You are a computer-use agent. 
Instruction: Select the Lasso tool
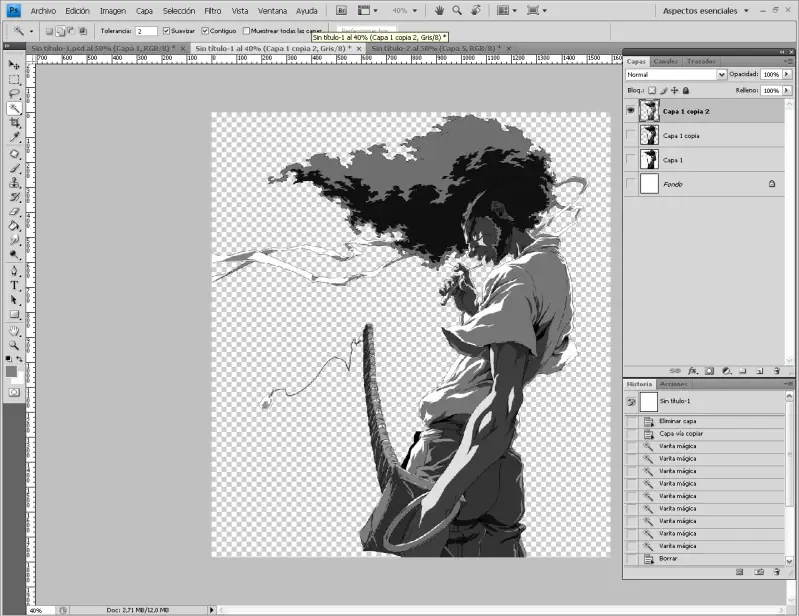click(x=14, y=94)
